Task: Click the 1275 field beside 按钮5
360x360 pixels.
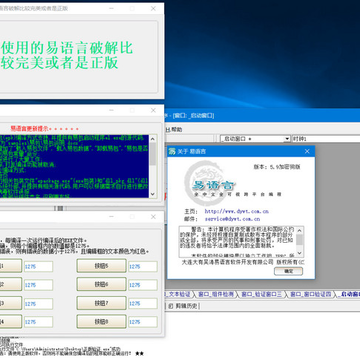Action: pyautogui.click(x=143, y=266)
